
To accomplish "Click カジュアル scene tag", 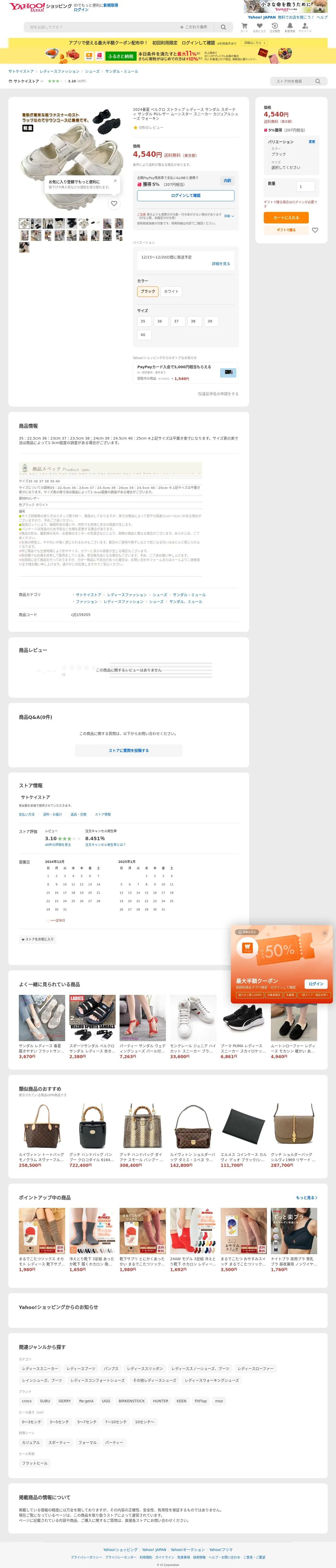I will click(x=31, y=1442).
